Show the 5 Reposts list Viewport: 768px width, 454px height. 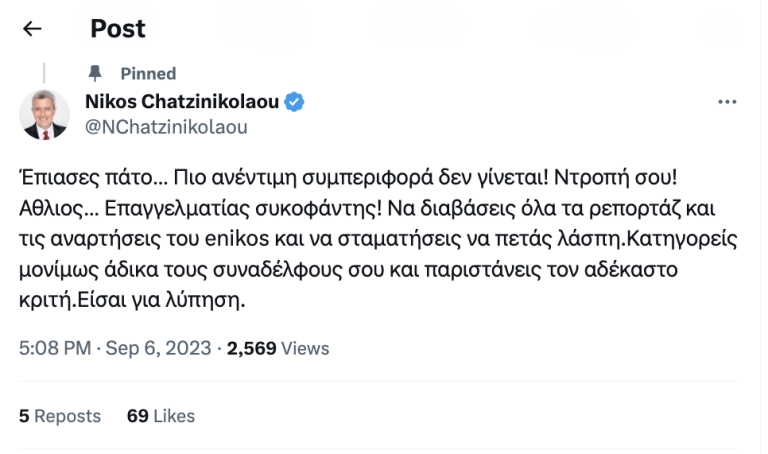[x=60, y=415]
